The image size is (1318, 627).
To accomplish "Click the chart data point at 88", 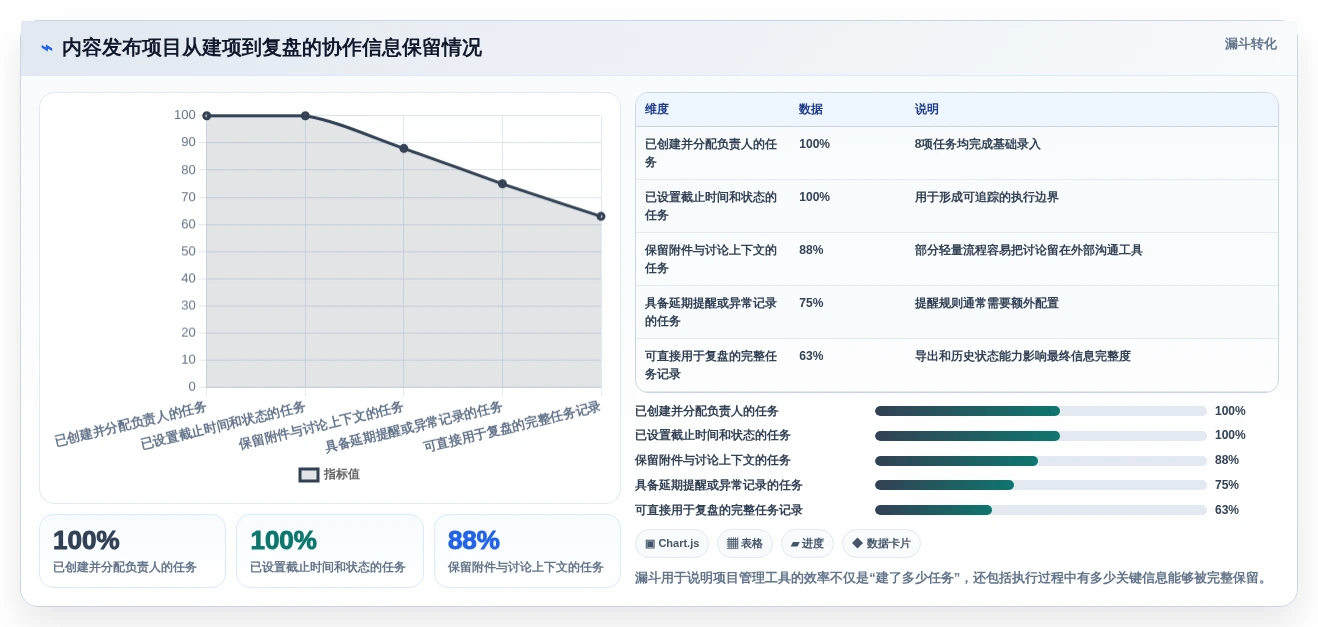I will pos(404,148).
